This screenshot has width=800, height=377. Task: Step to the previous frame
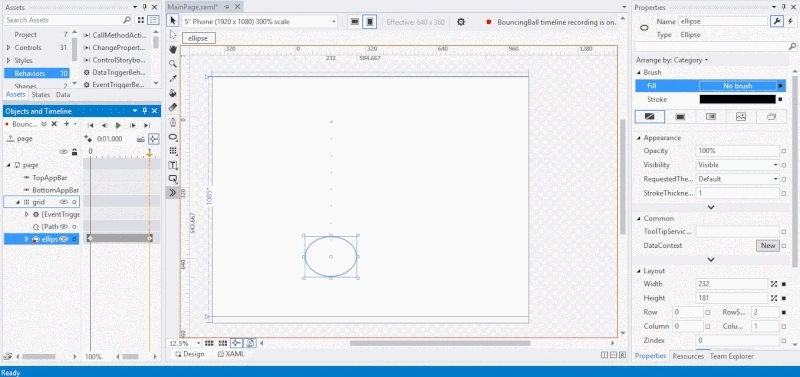coord(104,125)
